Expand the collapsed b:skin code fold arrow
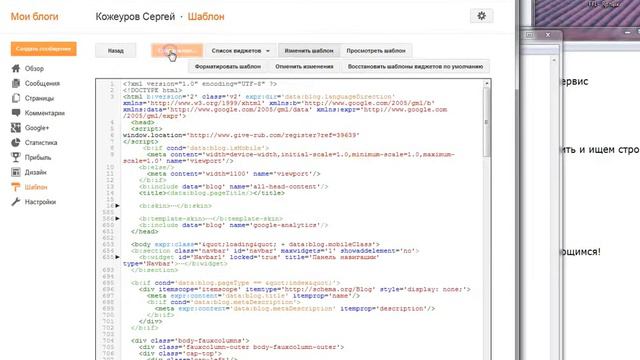Image resolution: width=640 pixels, height=360 pixels. point(118,206)
